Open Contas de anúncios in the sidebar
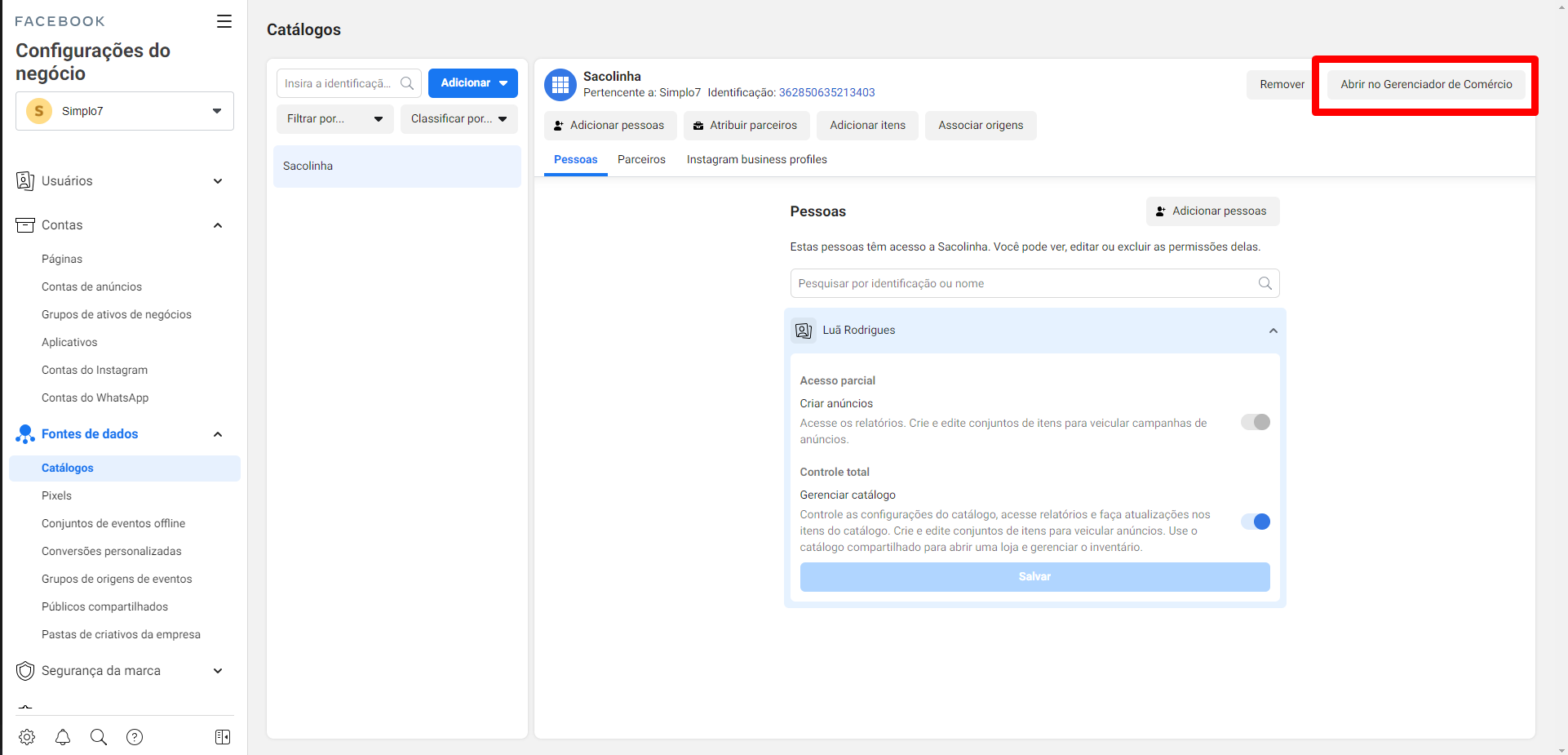Viewport: 1568px width, 755px height. 91,287
